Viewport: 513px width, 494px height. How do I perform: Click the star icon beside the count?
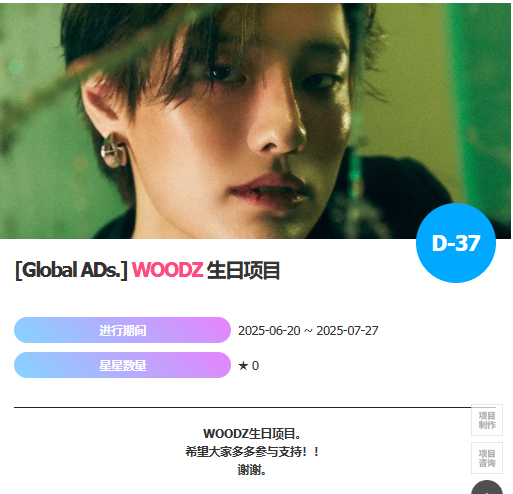[243, 366]
